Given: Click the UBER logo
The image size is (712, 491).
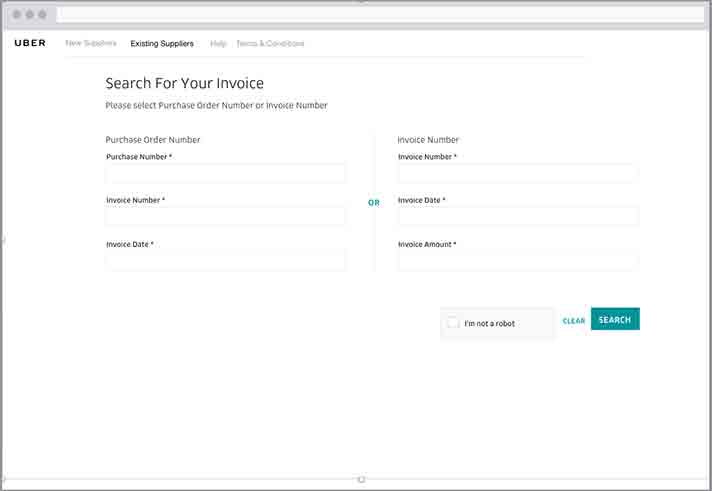Looking at the screenshot, I should pos(30,43).
